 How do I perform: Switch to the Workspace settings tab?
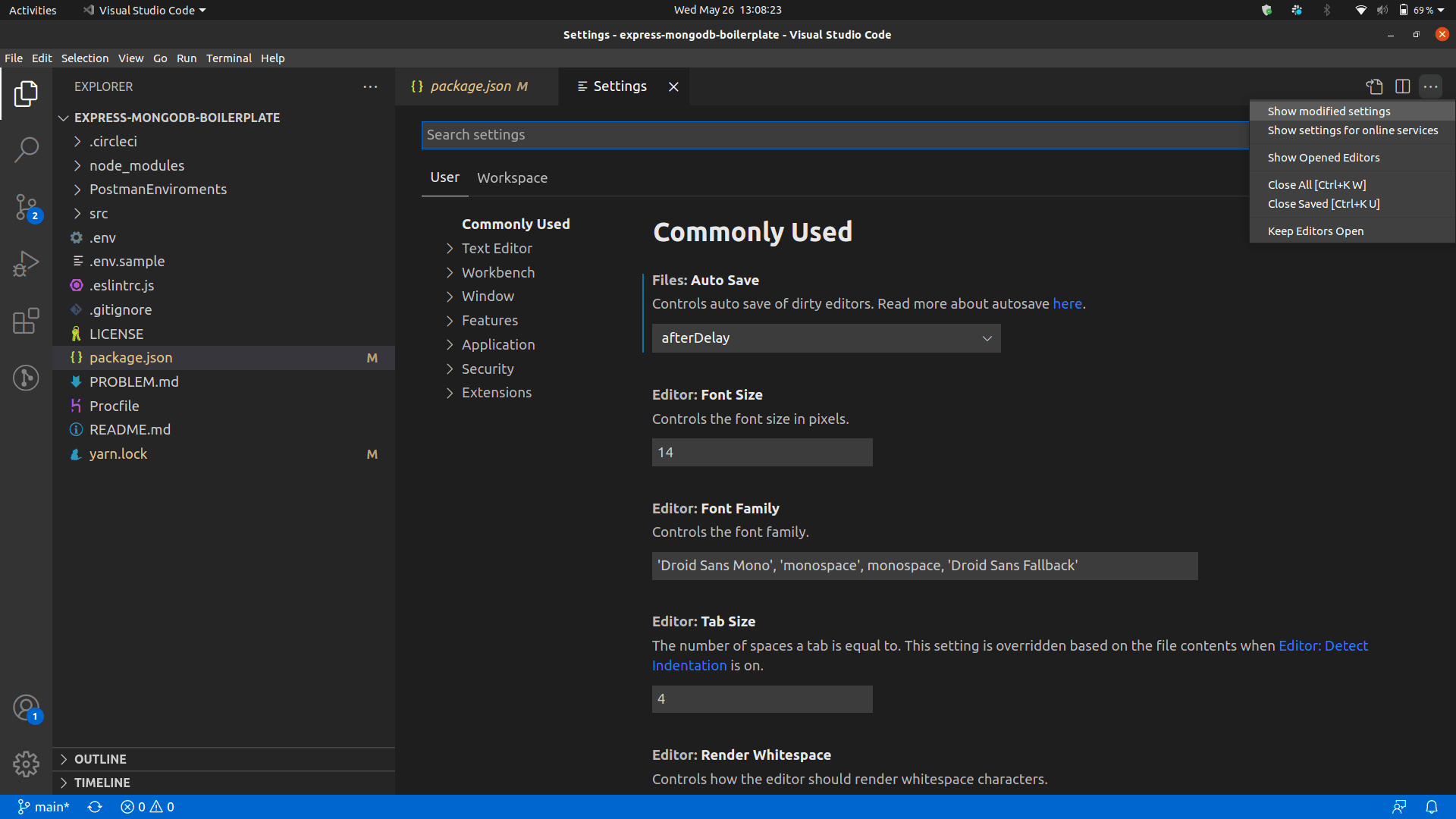click(512, 177)
